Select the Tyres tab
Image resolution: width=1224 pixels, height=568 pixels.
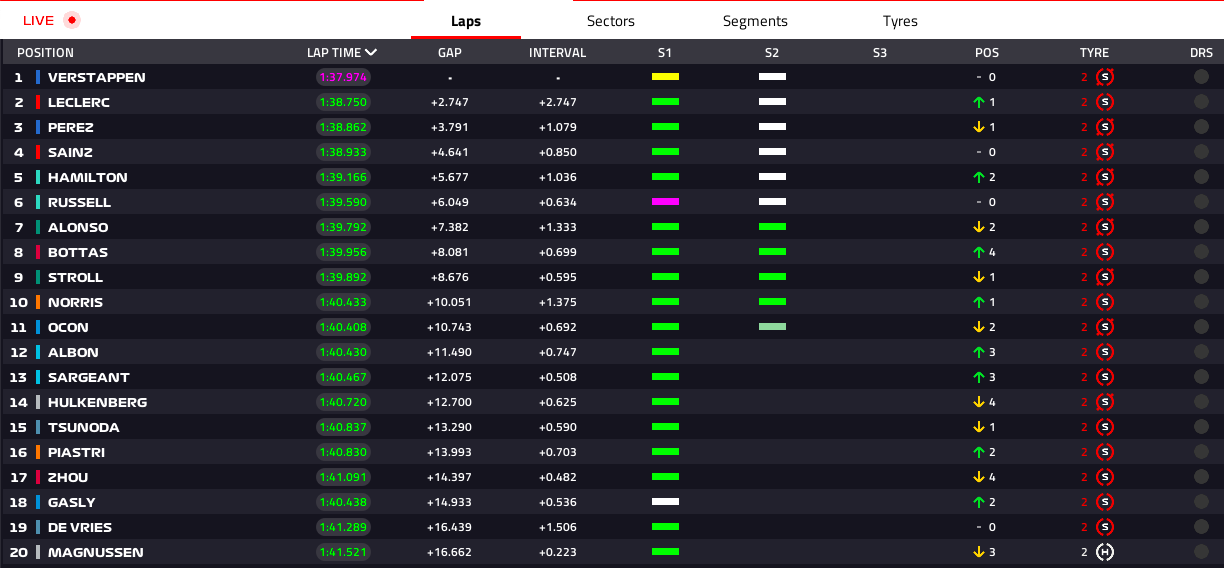click(900, 21)
